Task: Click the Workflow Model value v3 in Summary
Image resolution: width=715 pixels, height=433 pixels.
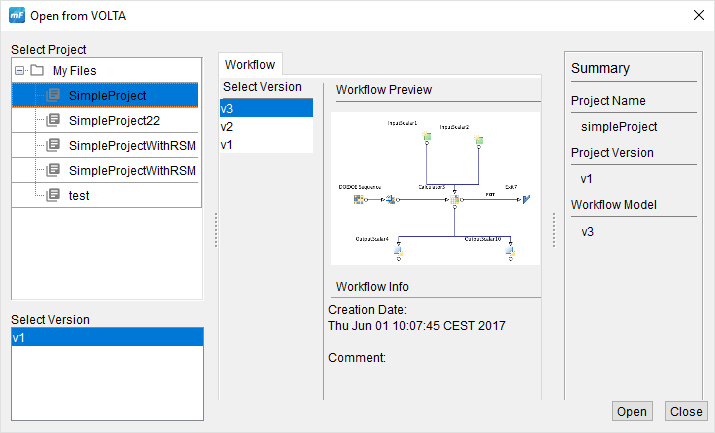Action: pos(587,232)
